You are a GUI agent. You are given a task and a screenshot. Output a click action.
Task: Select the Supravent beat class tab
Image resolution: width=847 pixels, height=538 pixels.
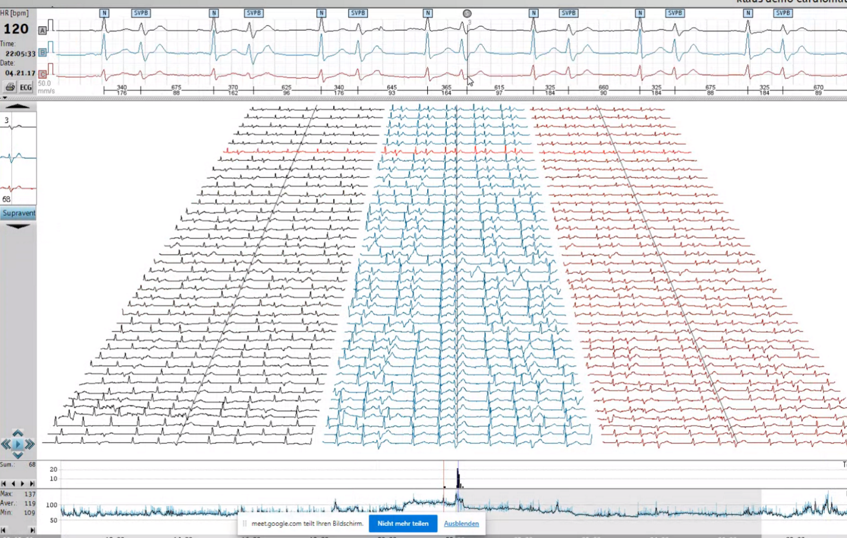18,213
